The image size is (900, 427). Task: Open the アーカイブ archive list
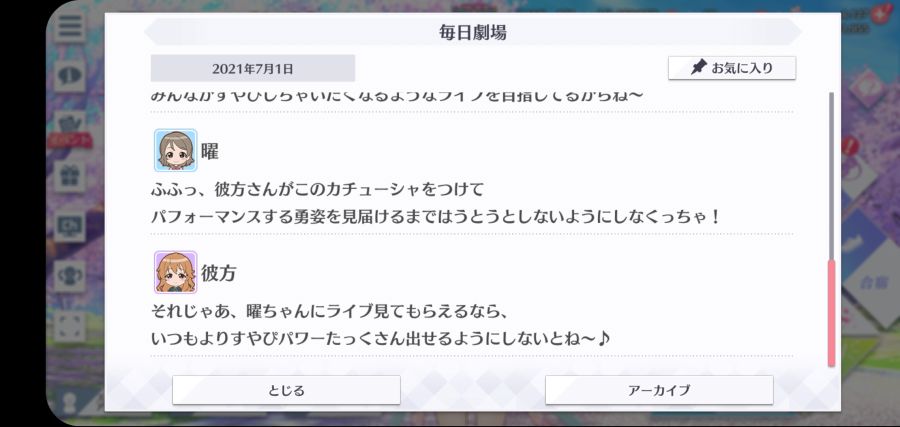pyautogui.click(x=659, y=390)
